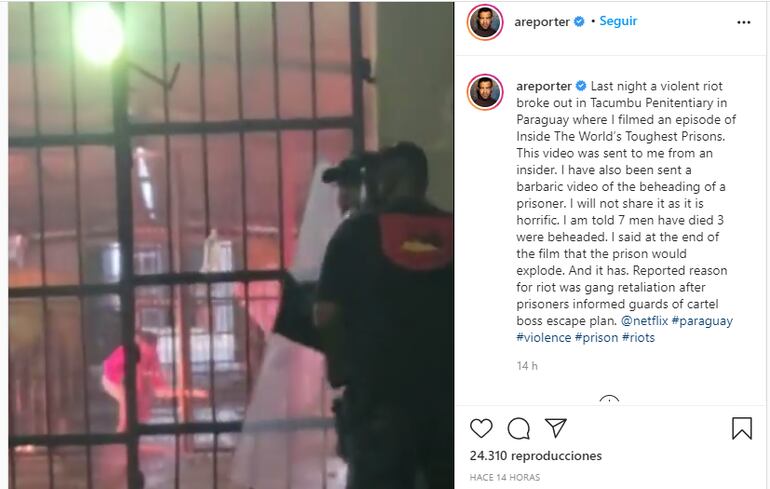Save post with bookmark icon
770x489 pixels.
coord(742,428)
